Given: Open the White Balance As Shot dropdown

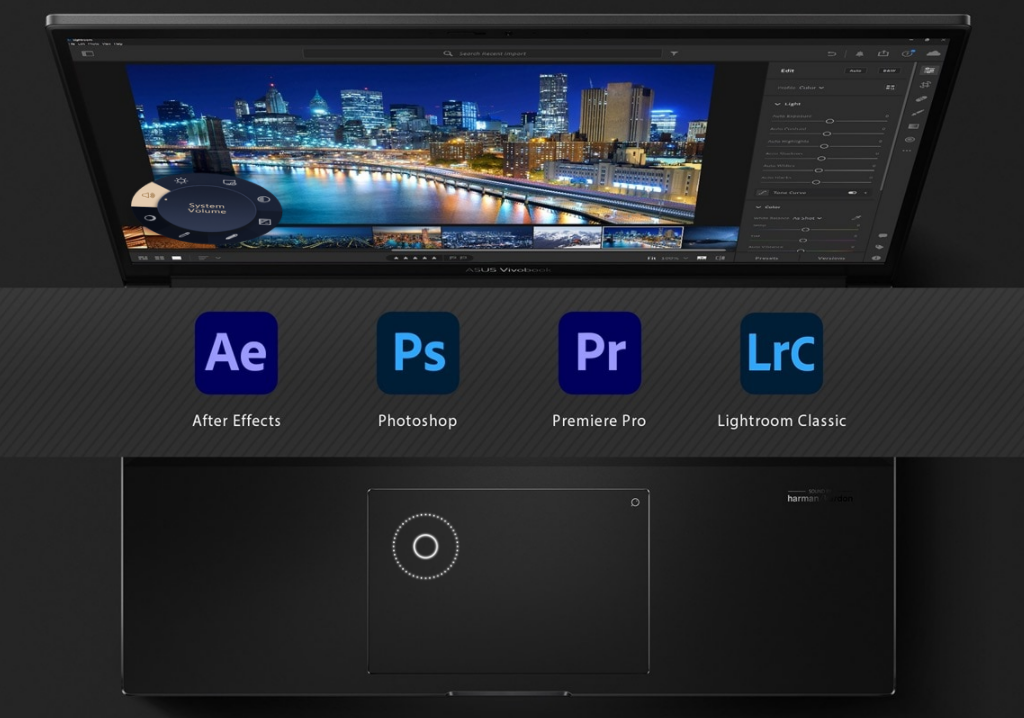Looking at the screenshot, I should point(806,218).
